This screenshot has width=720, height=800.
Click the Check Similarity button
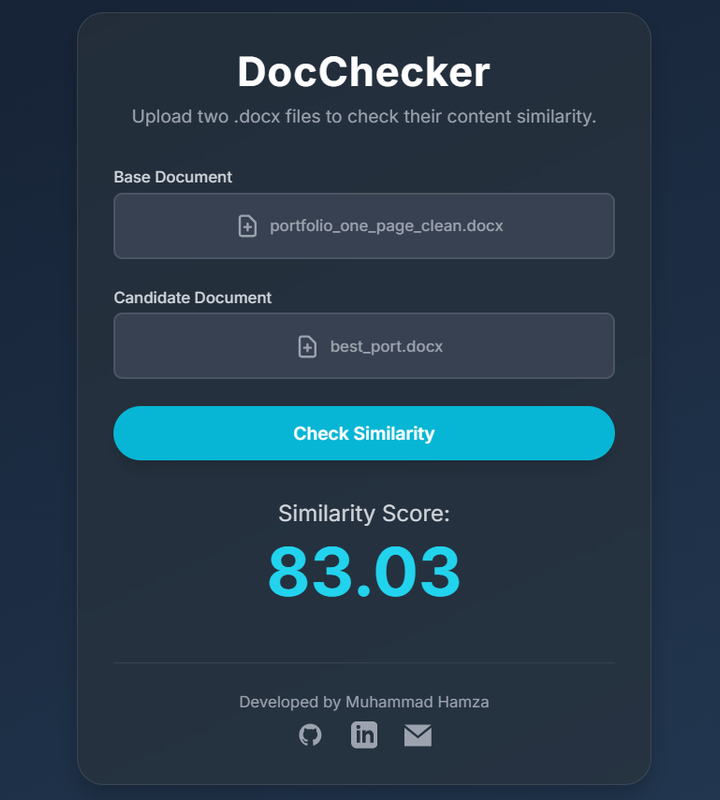point(364,433)
